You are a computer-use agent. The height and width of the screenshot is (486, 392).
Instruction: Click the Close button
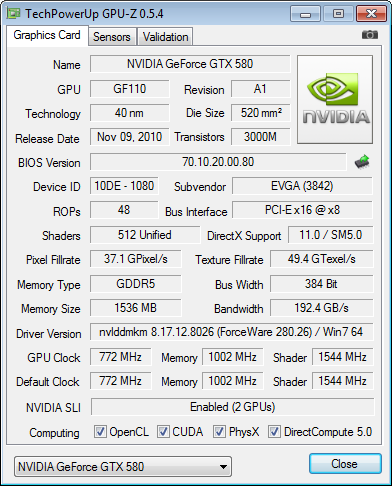click(345, 464)
